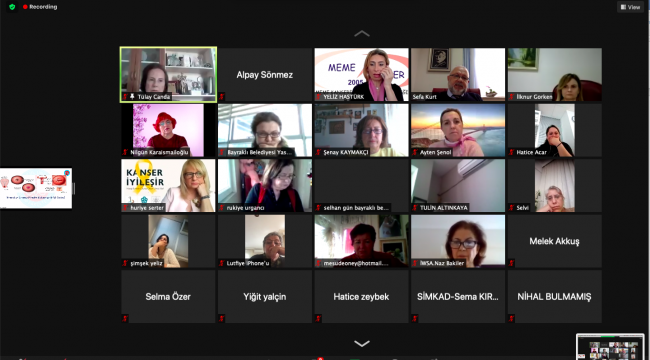Image resolution: width=650 pixels, height=360 pixels.
Task: Click muted mic icon on Yiğit yalçin tile
Action: click(x=222, y=319)
